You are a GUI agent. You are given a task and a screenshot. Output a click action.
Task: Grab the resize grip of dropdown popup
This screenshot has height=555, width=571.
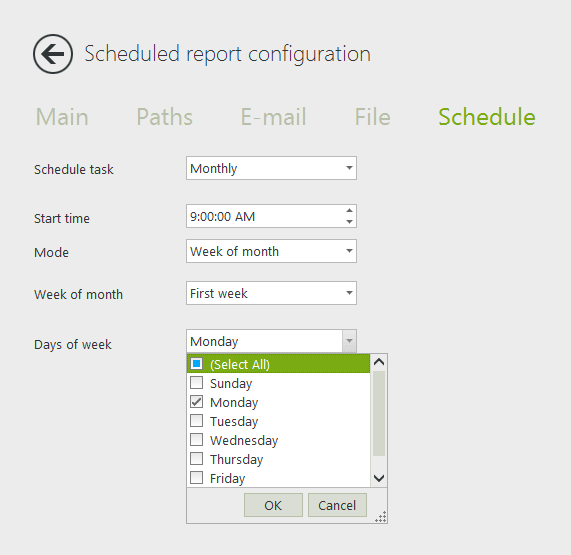point(381,517)
